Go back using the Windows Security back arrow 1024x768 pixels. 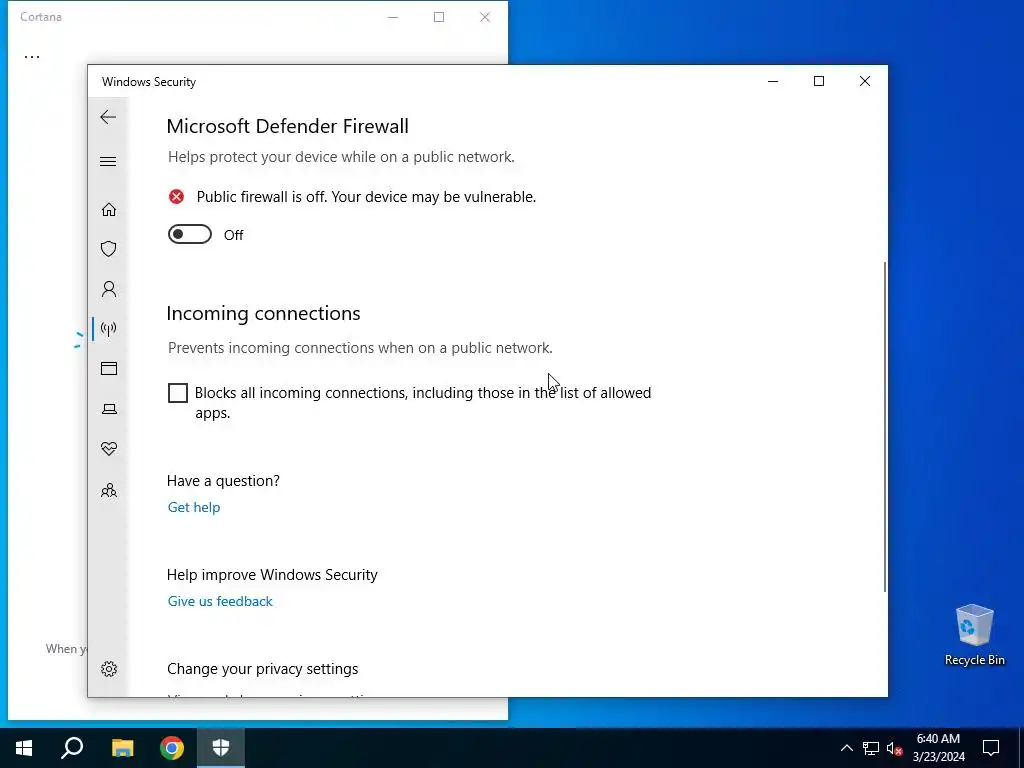(x=108, y=117)
